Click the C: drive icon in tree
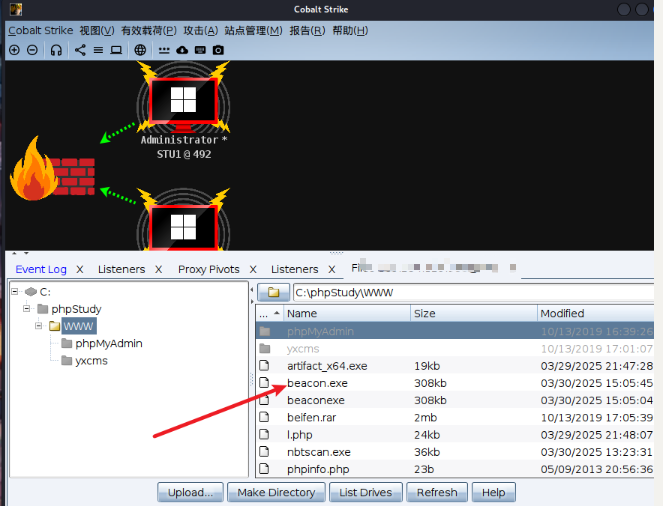The height and width of the screenshot is (506, 663). pyautogui.click(x=31, y=292)
